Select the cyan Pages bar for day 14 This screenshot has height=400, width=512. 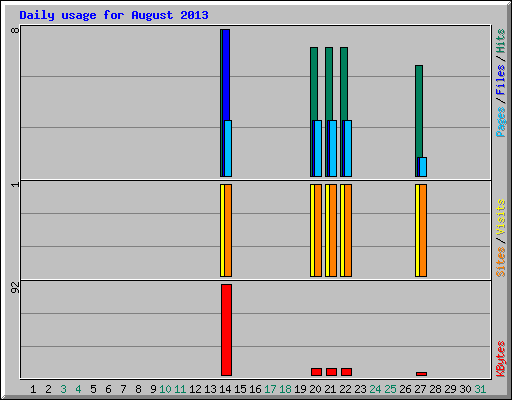click(228, 148)
